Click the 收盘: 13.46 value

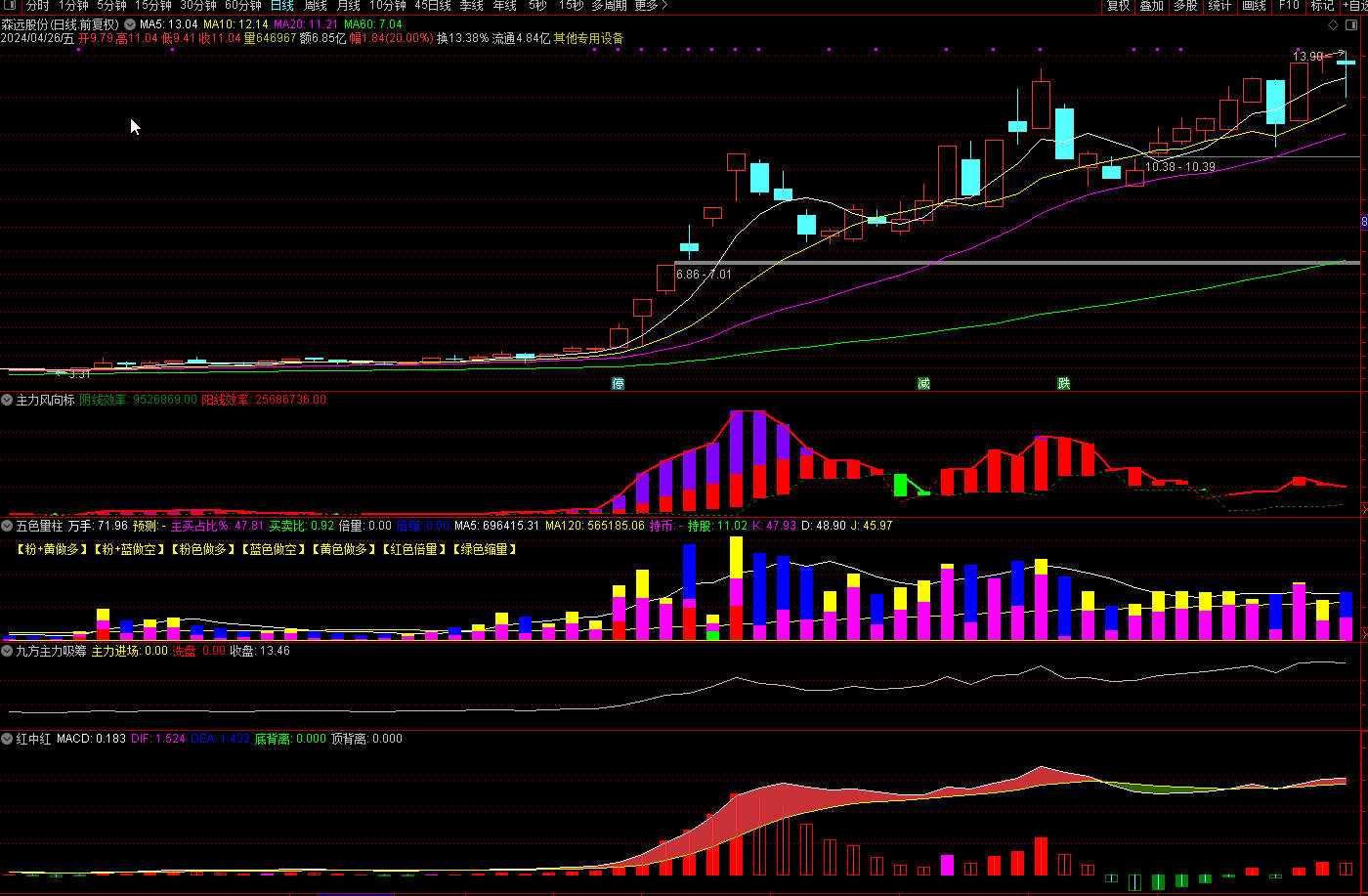pos(259,650)
